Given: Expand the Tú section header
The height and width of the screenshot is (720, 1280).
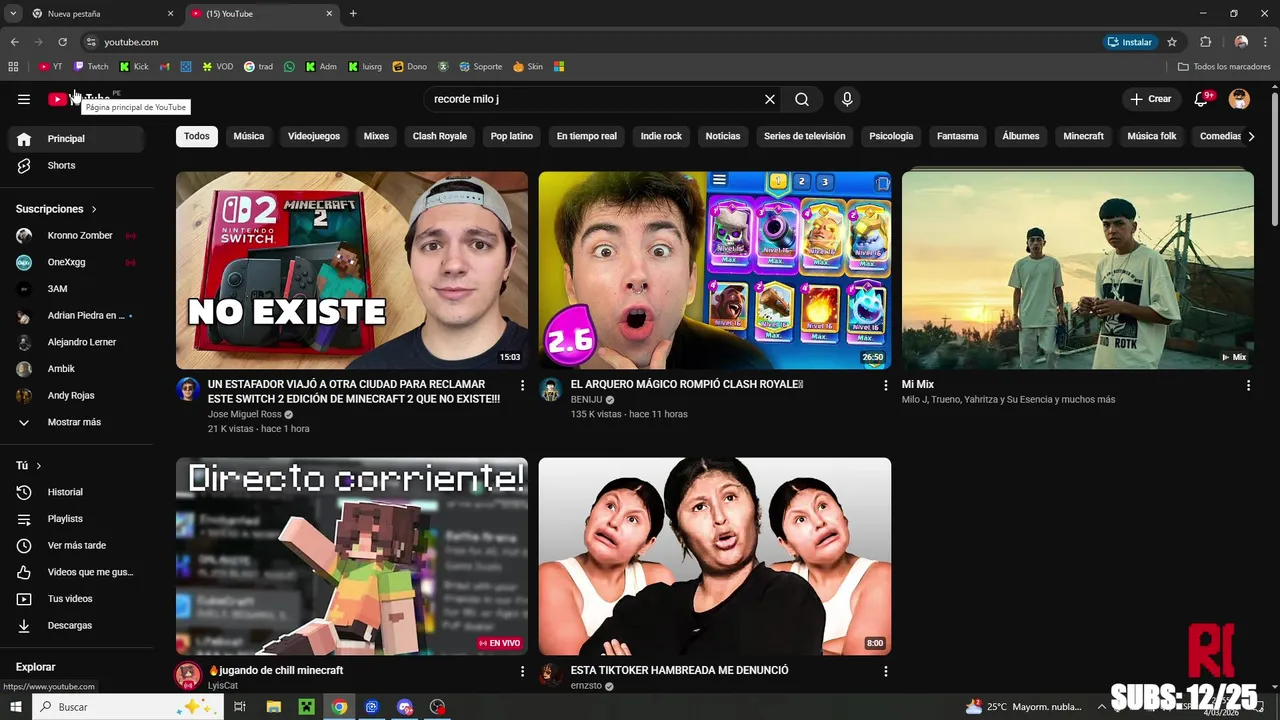Looking at the screenshot, I should pos(29,466).
